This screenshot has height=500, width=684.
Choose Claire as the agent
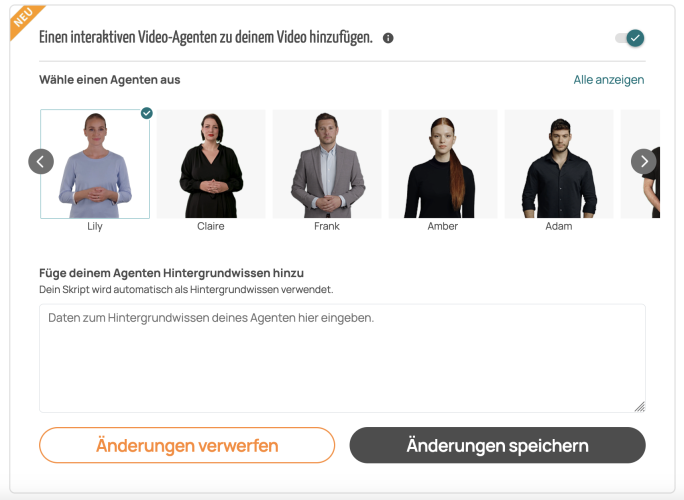coord(211,164)
